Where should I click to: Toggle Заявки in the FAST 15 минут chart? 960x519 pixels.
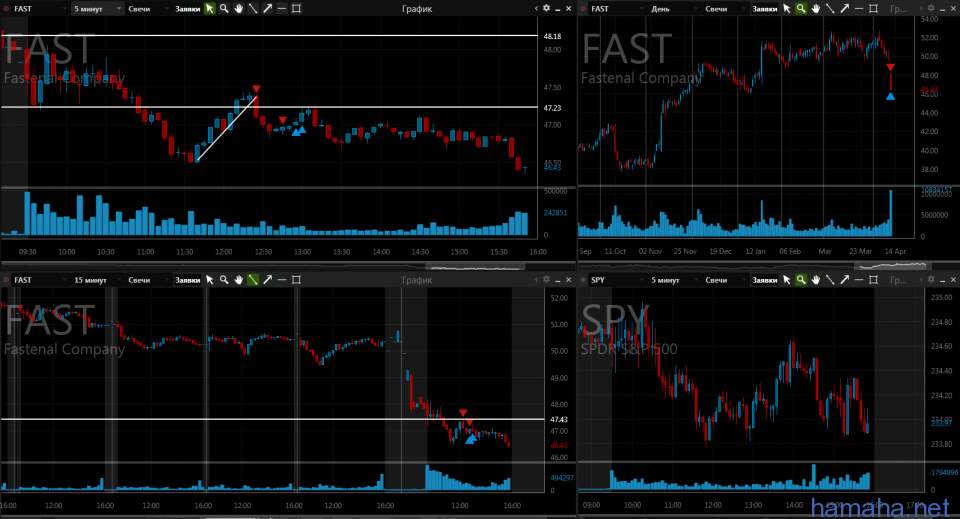pos(187,280)
